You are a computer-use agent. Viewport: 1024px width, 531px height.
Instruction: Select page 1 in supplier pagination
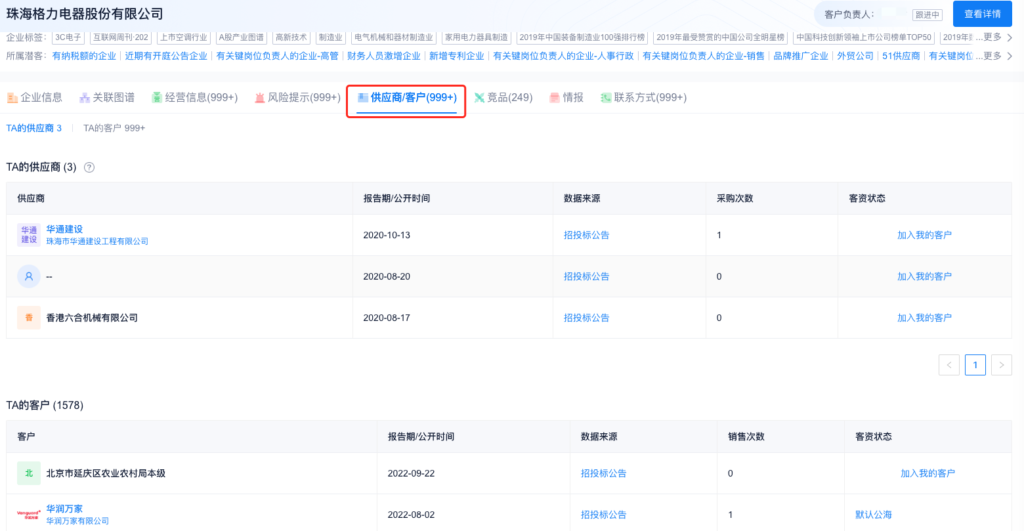pos(975,365)
